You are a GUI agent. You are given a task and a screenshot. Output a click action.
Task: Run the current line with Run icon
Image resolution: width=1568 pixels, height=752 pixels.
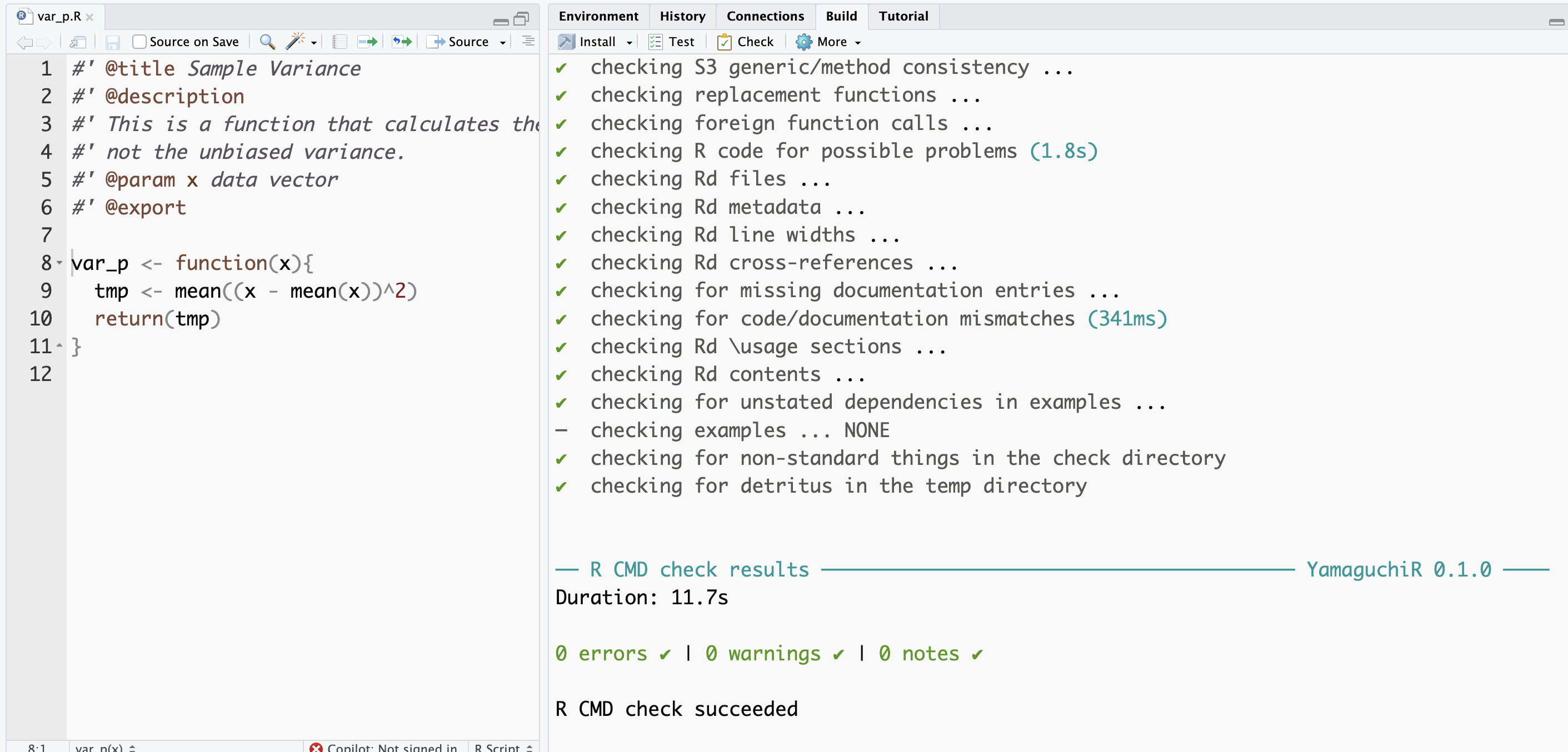coord(368,41)
